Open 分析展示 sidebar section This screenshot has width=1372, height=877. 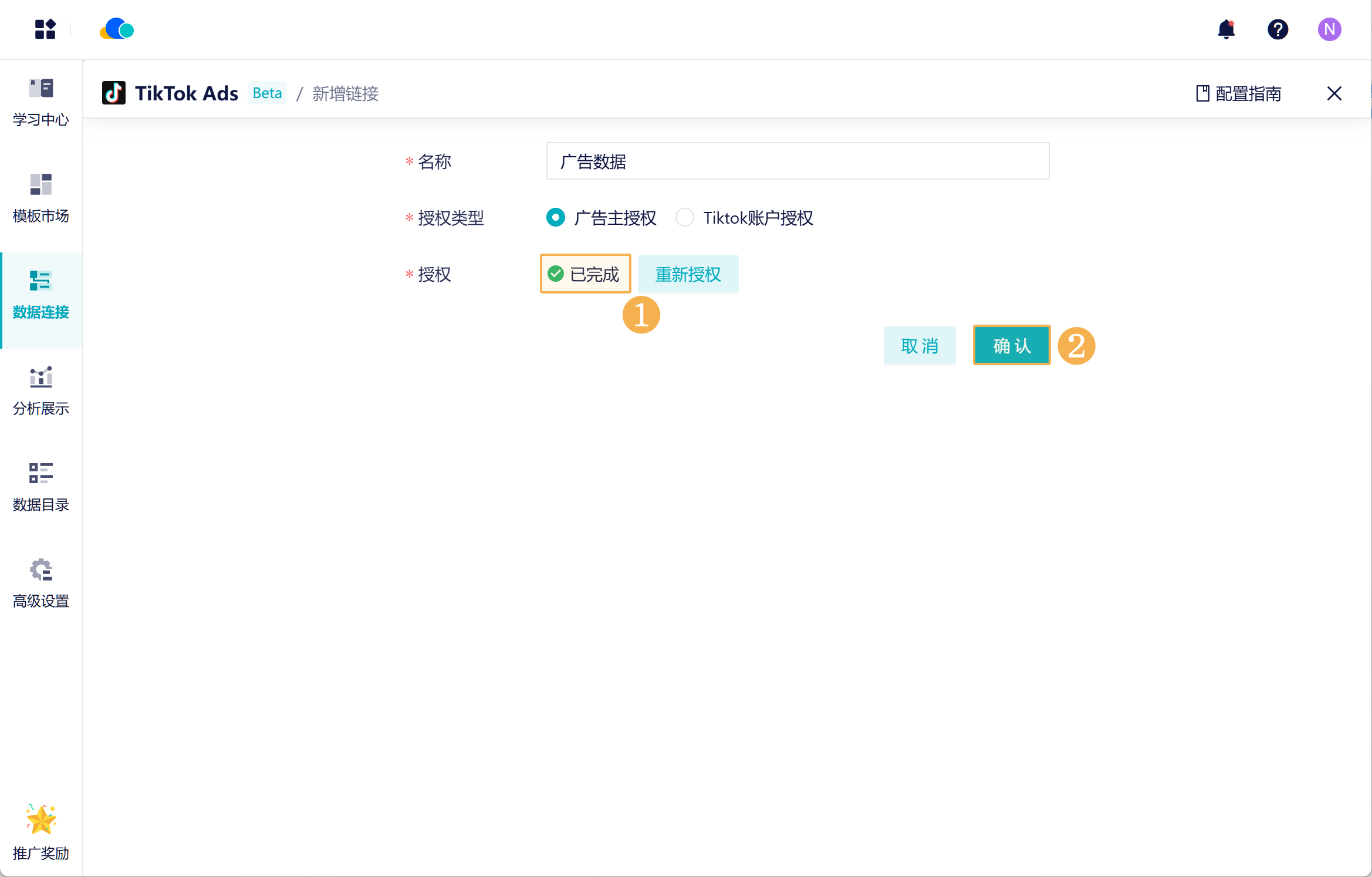pyautogui.click(x=41, y=390)
